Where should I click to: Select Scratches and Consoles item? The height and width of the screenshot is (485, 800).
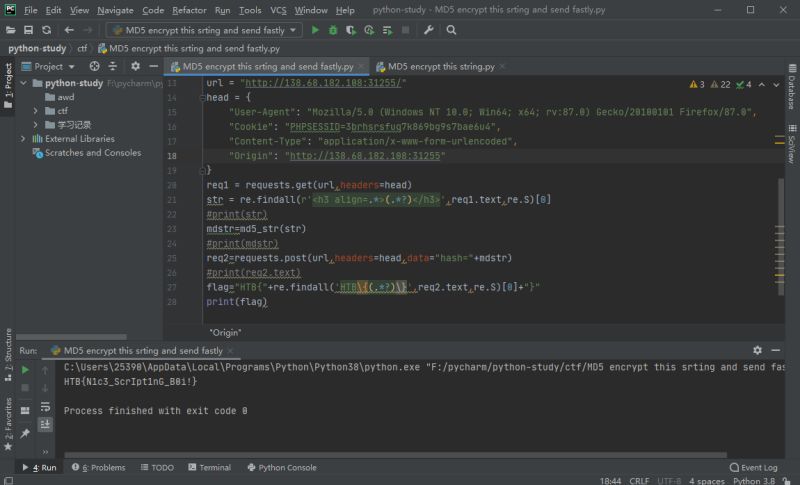coord(87,152)
